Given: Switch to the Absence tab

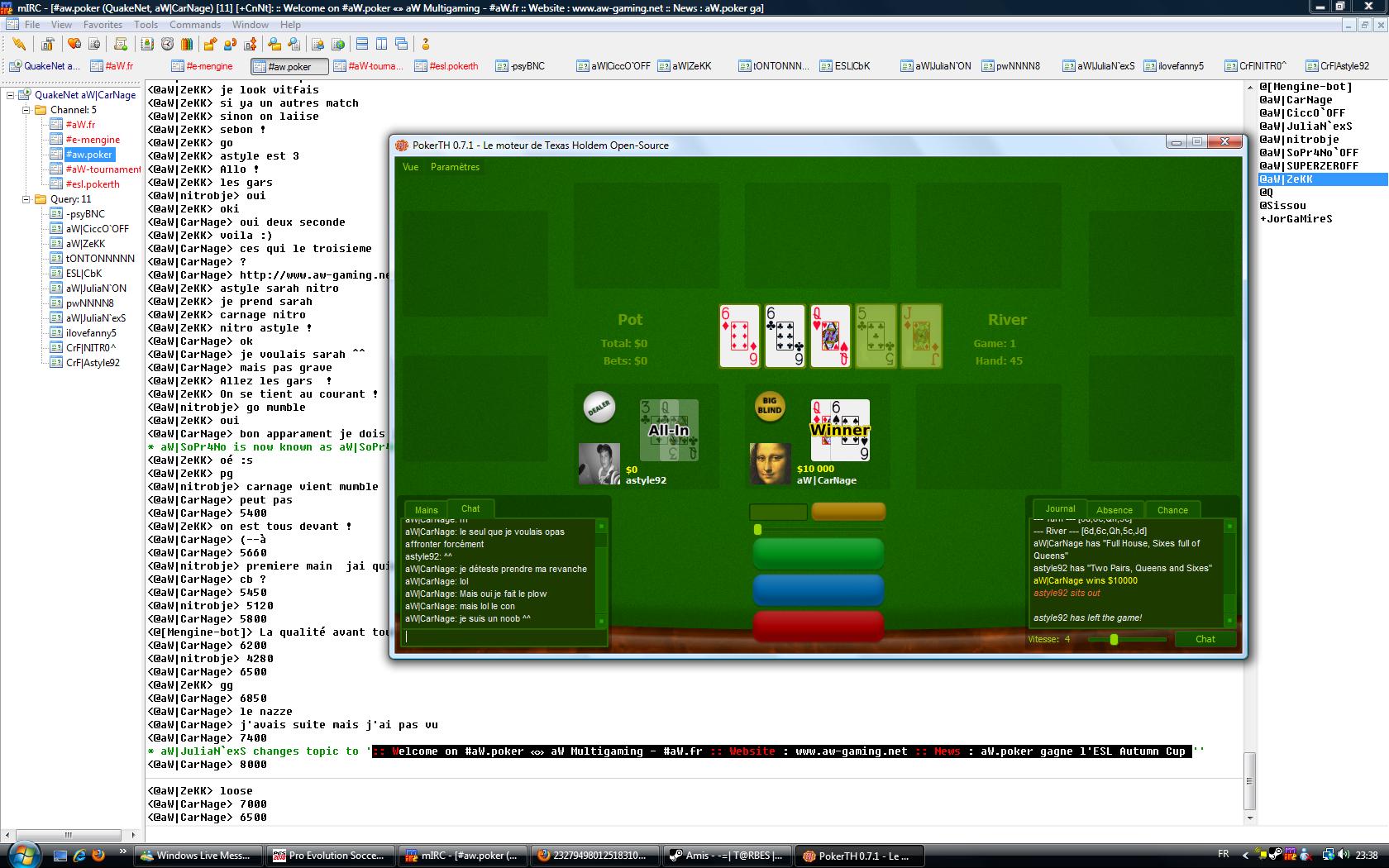Looking at the screenshot, I should coord(1114,510).
